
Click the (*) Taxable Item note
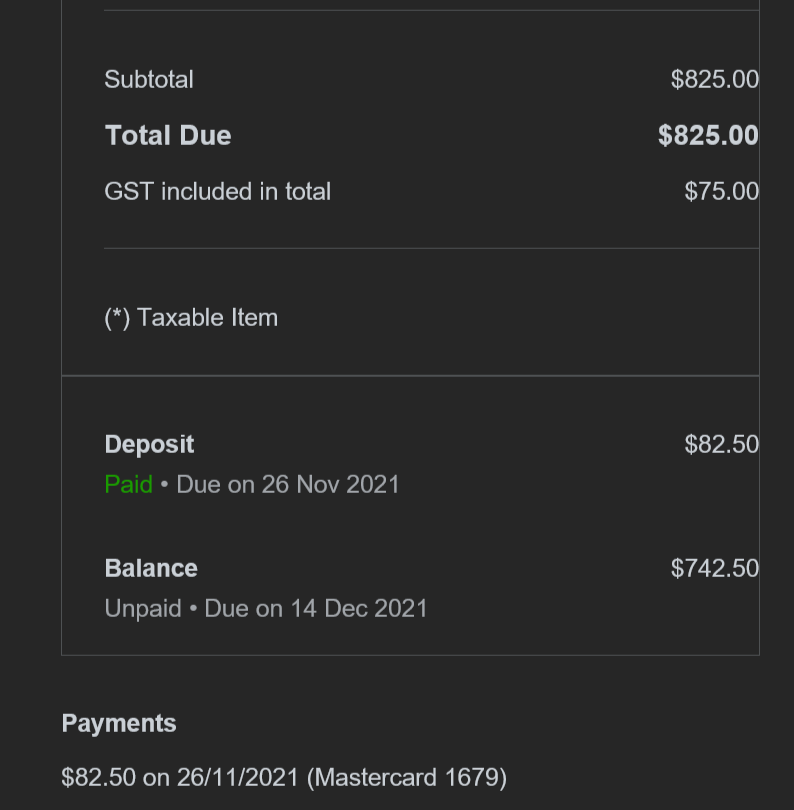click(191, 318)
